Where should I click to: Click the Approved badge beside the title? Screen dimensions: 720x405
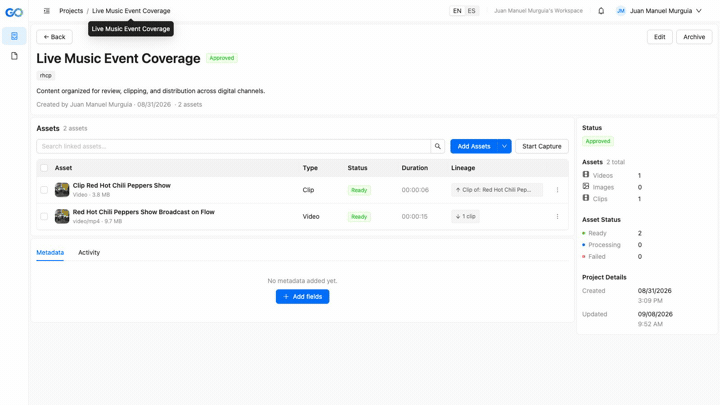coord(222,58)
